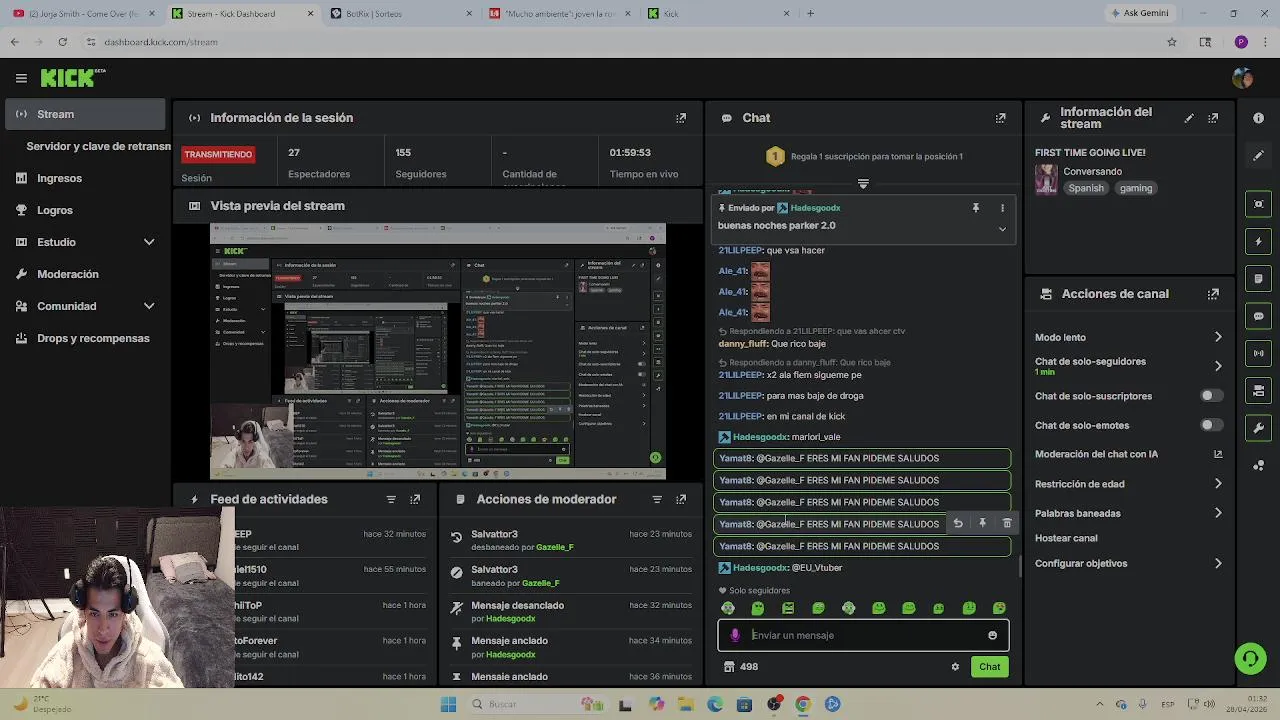Click the info icon in right sidebar
This screenshot has width=1280, height=720.
pyautogui.click(x=1258, y=118)
